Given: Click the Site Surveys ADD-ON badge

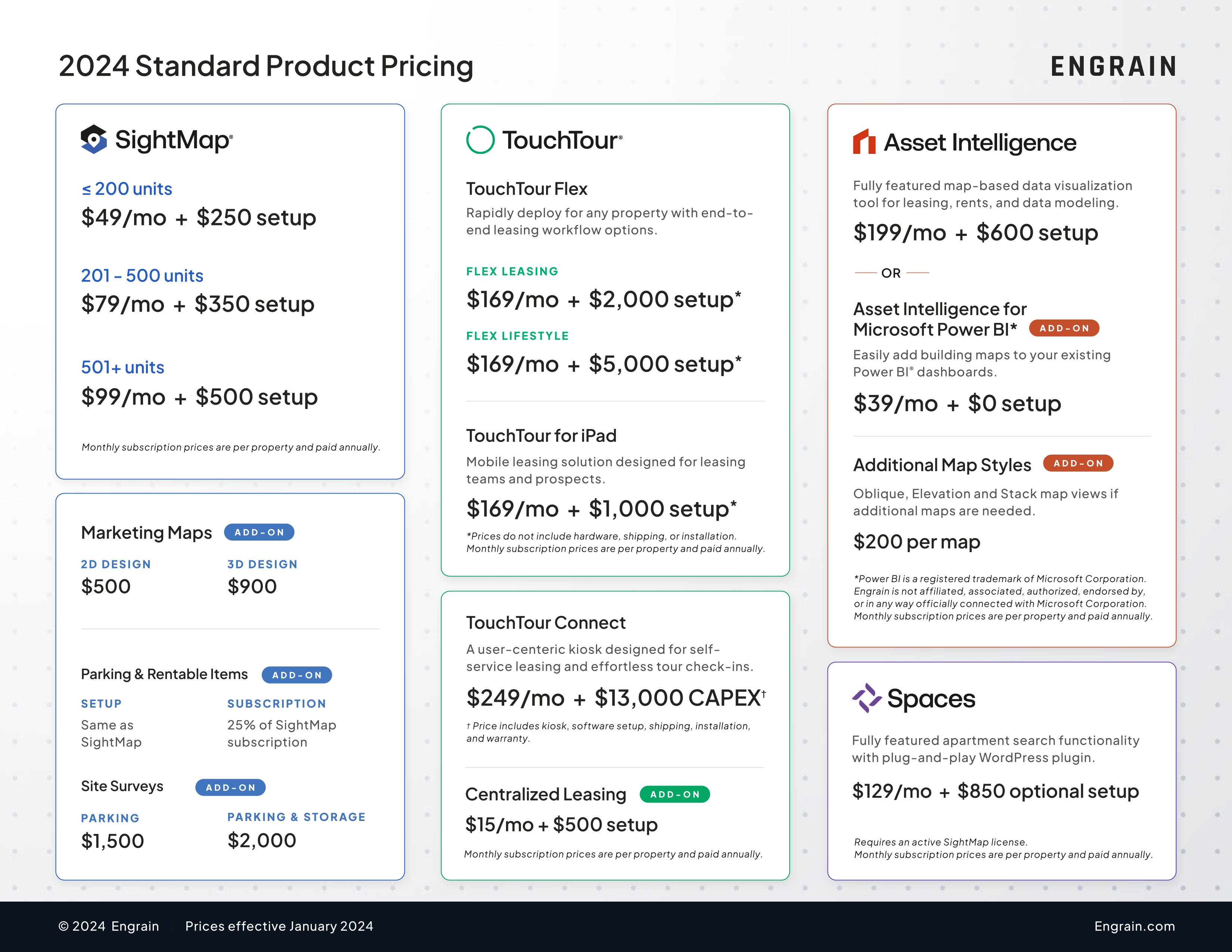Looking at the screenshot, I should [x=230, y=787].
